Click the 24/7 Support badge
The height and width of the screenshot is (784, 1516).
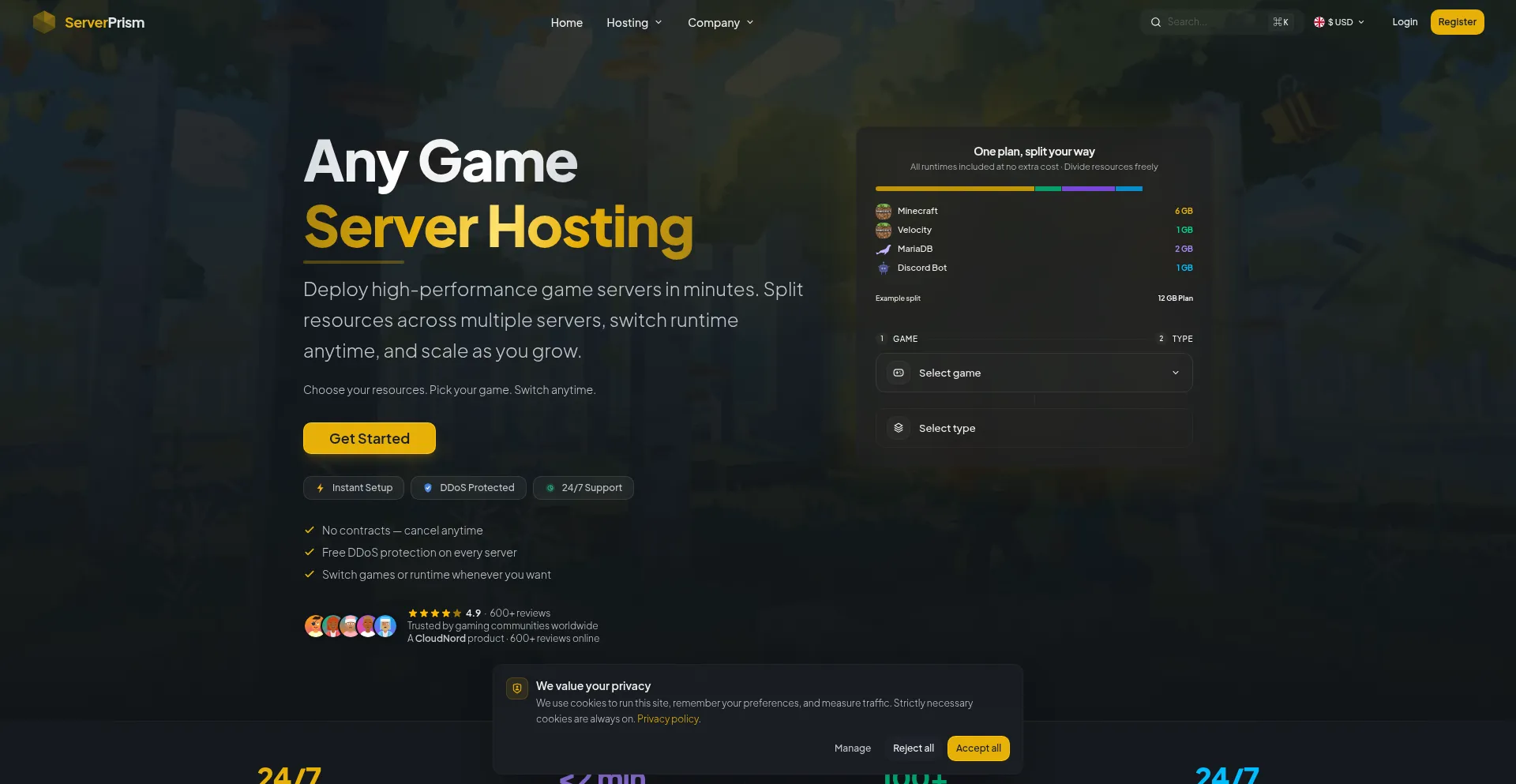(584, 488)
